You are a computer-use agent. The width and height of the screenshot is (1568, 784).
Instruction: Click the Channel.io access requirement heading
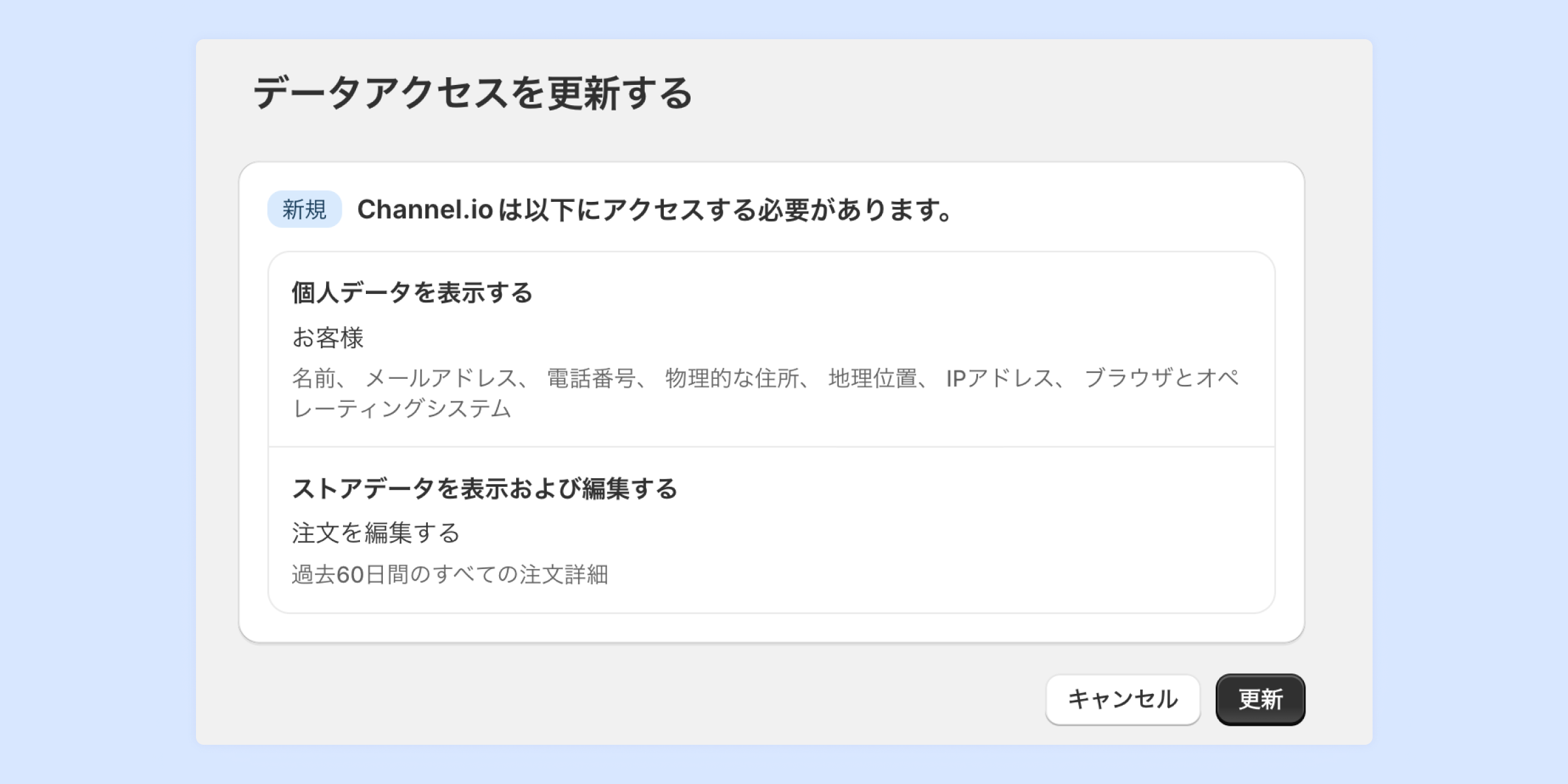(x=655, y=210)
